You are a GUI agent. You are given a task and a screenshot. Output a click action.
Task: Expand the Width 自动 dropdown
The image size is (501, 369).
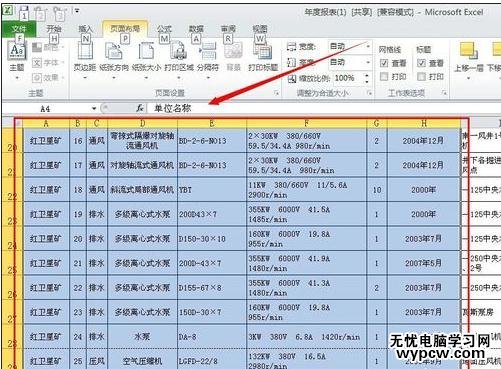368,47
